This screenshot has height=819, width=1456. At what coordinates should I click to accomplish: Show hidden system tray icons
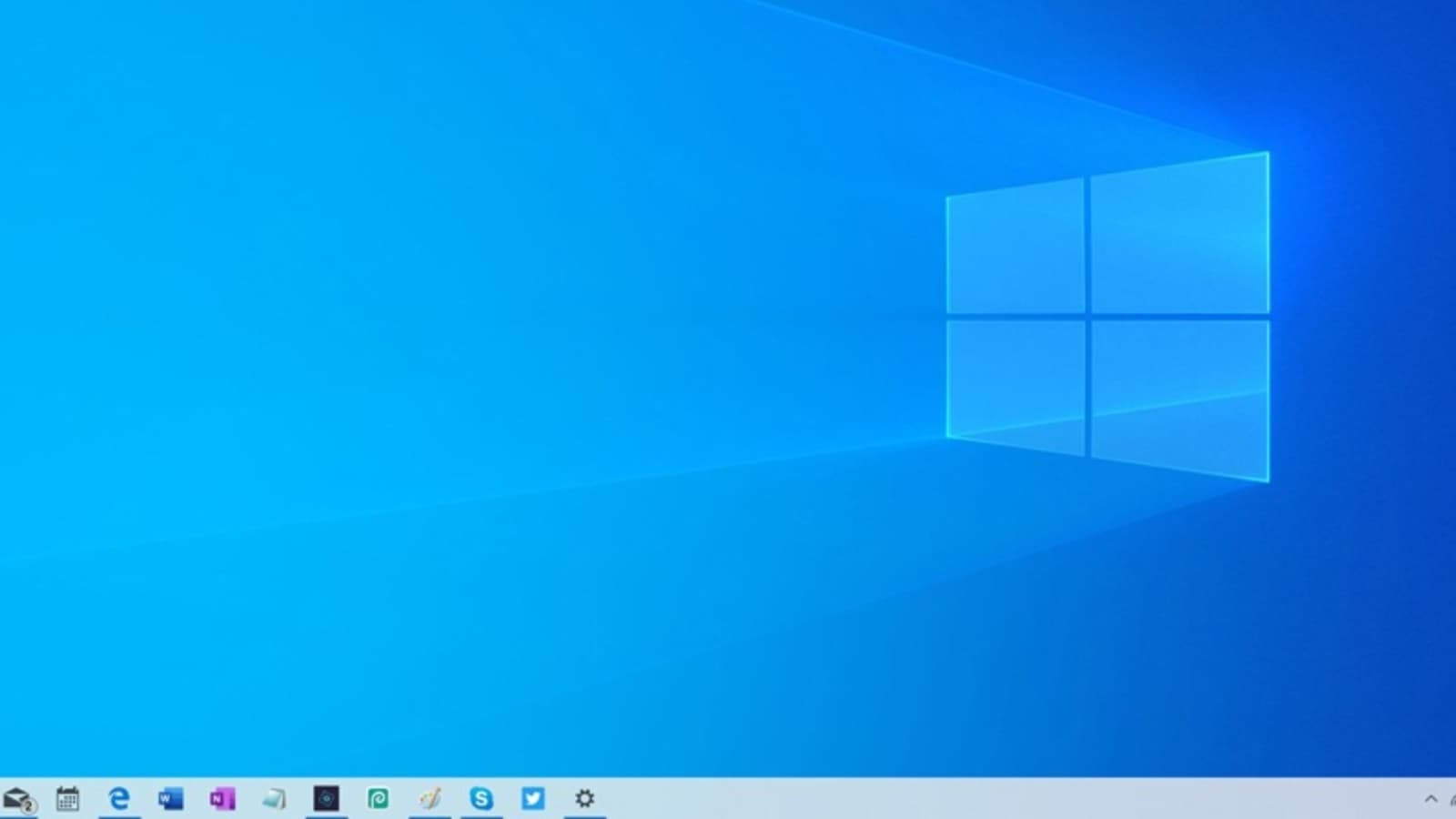coord(1431,799)
